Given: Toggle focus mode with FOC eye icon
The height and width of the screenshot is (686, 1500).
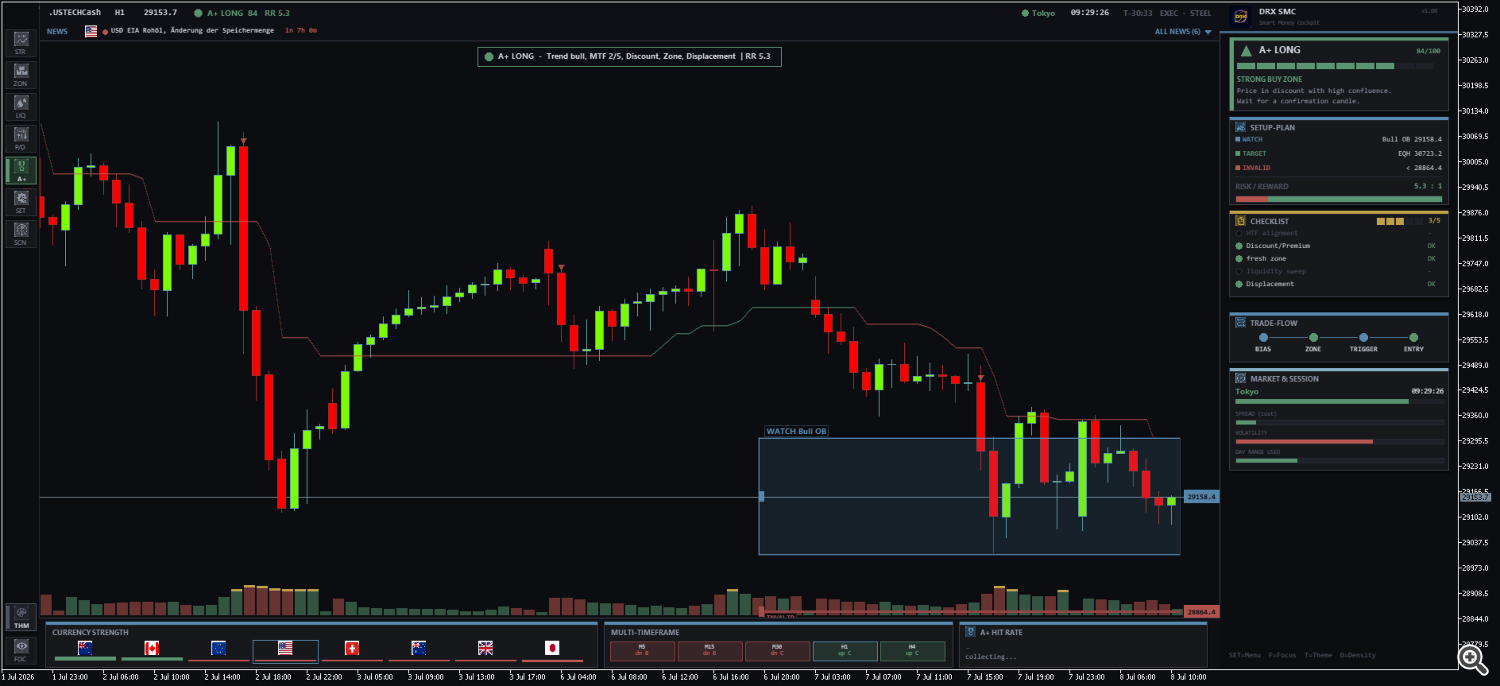Looking at the screenshot, I should click(21, 650).
